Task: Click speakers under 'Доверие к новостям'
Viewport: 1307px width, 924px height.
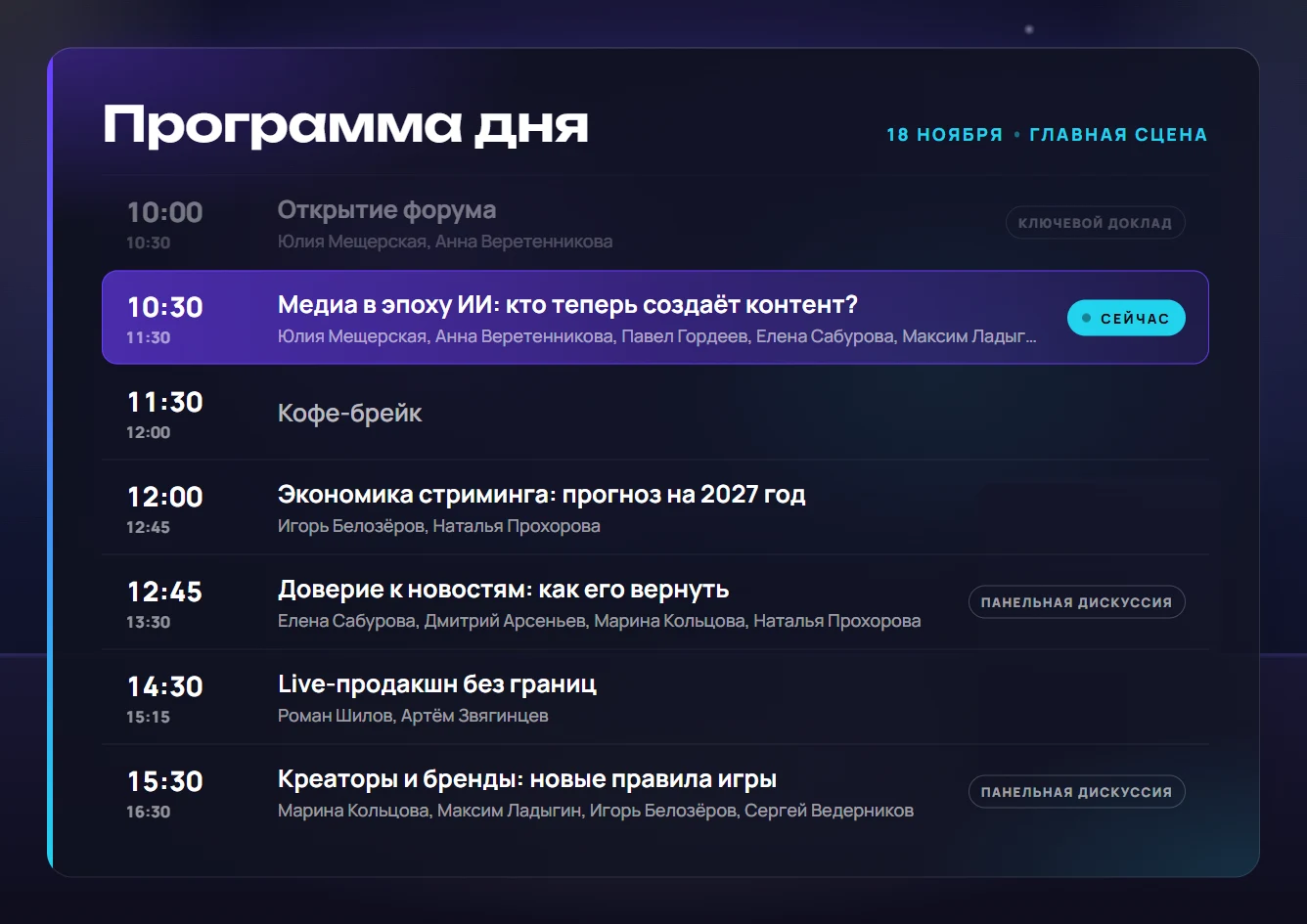Action: coord(599,621)
